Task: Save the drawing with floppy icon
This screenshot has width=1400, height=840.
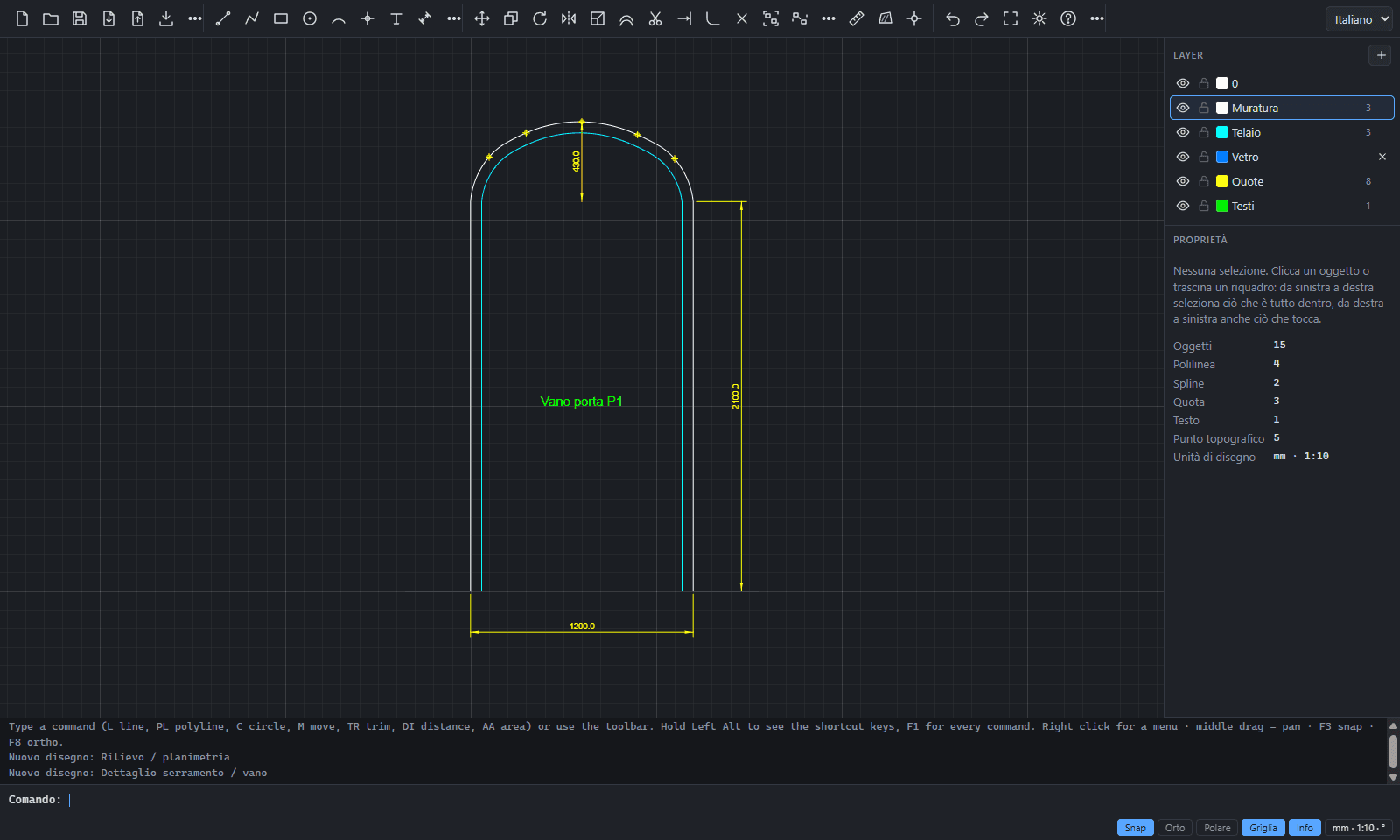Action: (80, 18)
